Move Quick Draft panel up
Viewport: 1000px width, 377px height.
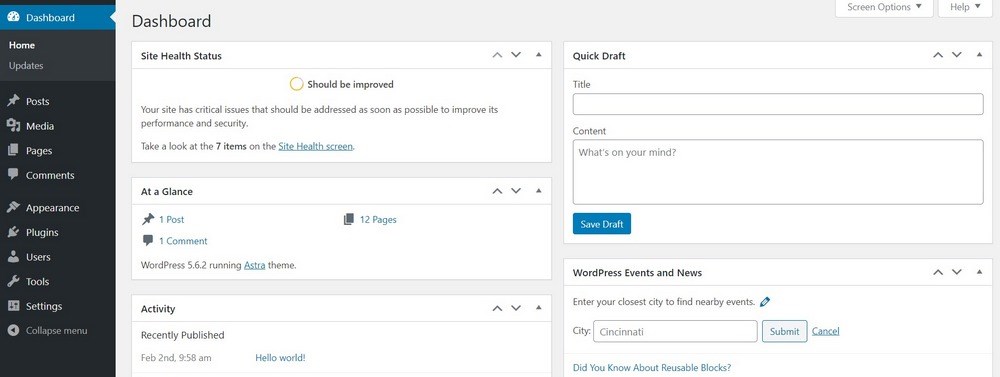pyautogui.click(x=938, y=55)
